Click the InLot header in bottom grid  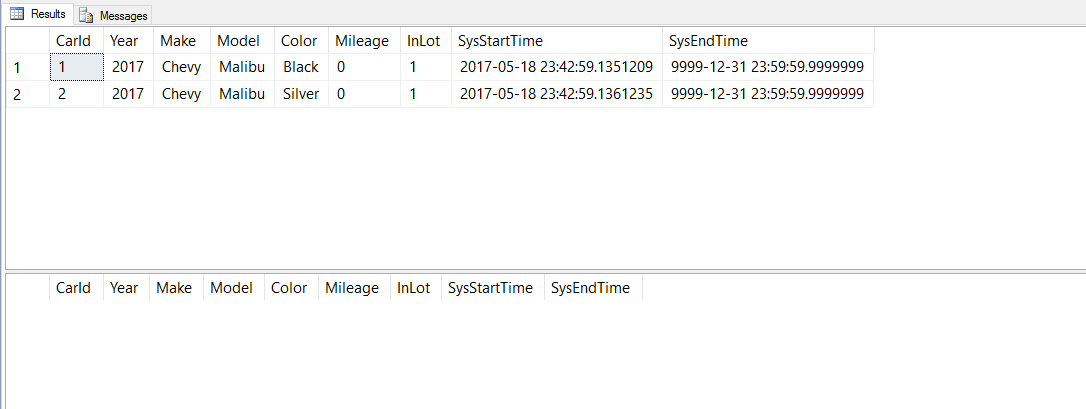coord(414,288)
